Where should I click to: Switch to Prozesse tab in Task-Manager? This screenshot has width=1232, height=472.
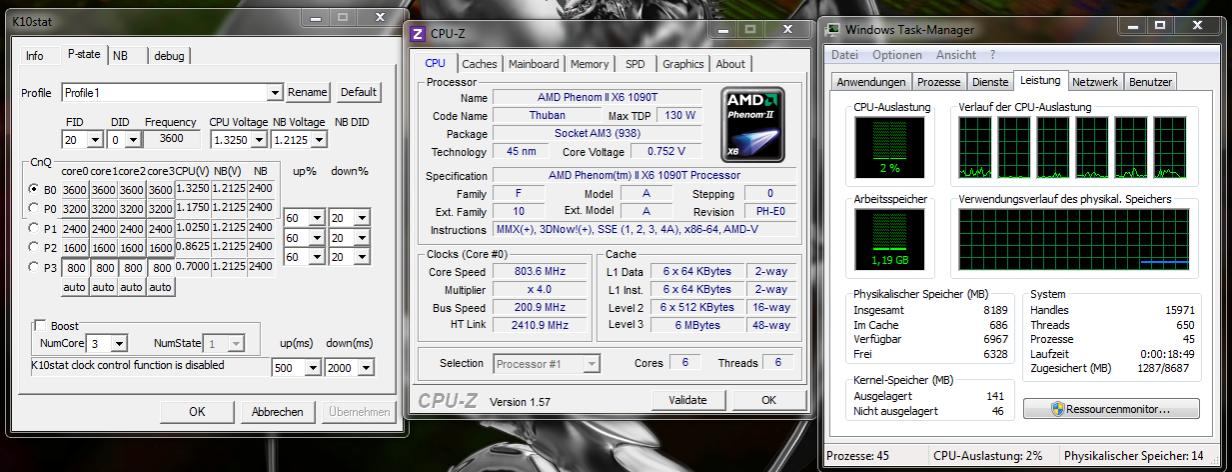pyautogui.click(x=938, y=82)
